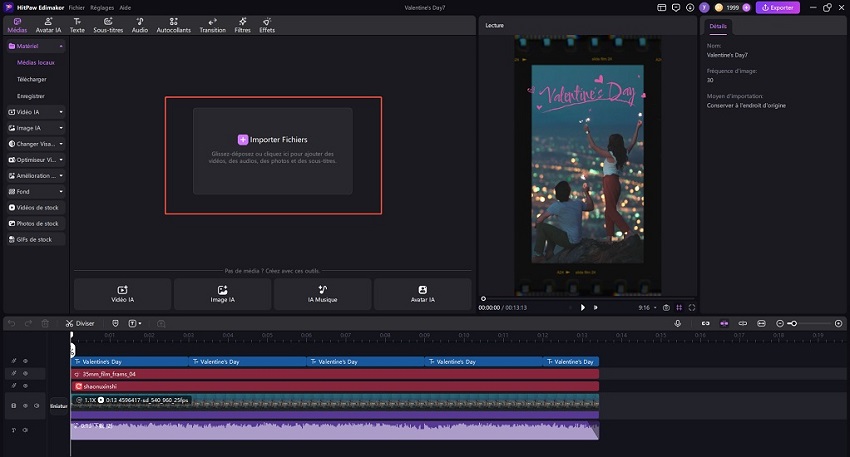Image resolution: width=850 pixels, height=457 pixels.
Task: Click the Diviser scissors tool
Action: click(x=79, y=323)
